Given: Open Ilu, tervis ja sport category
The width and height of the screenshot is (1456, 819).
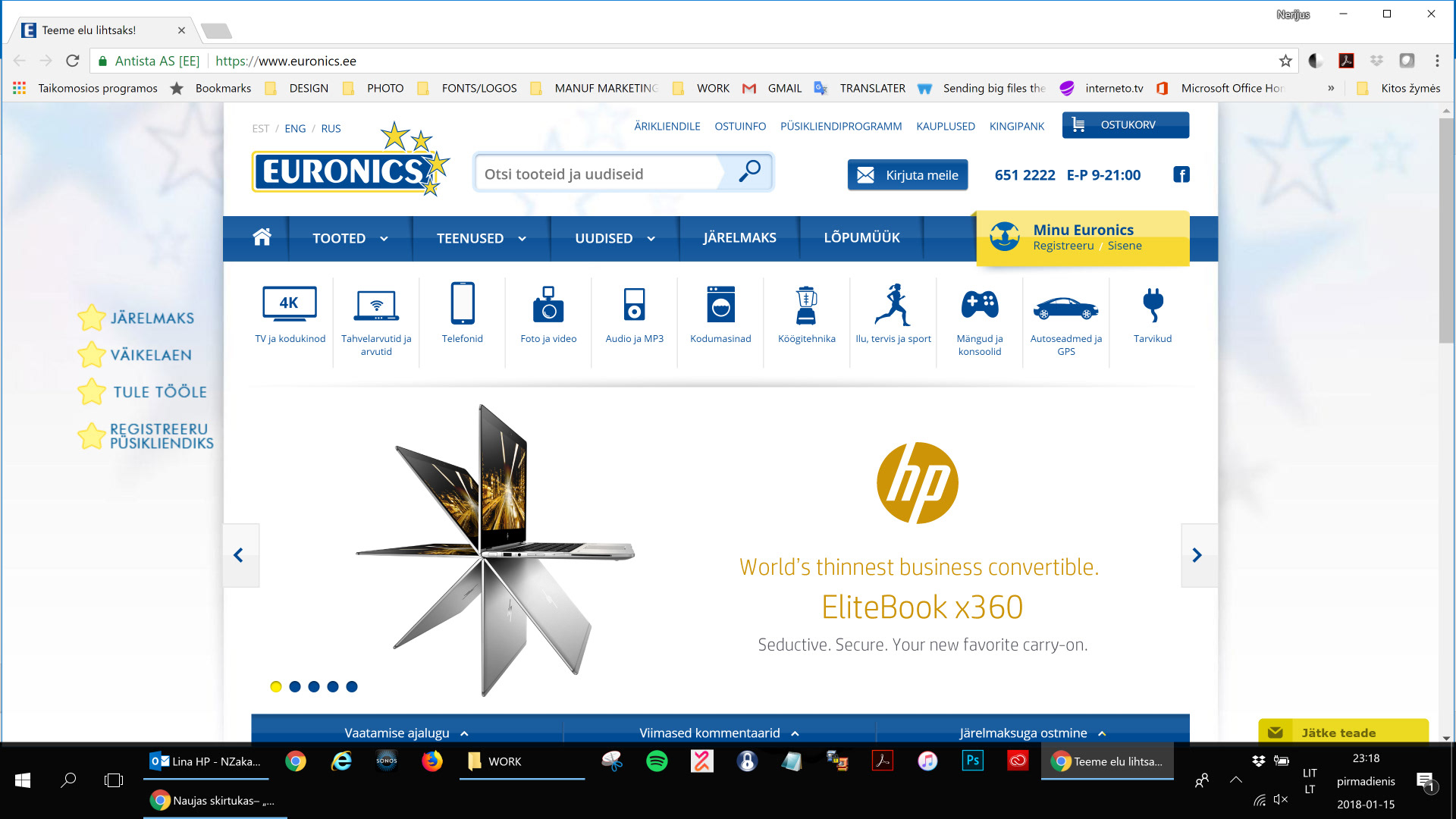Looking at the screenshot, I should coord(893,315).
